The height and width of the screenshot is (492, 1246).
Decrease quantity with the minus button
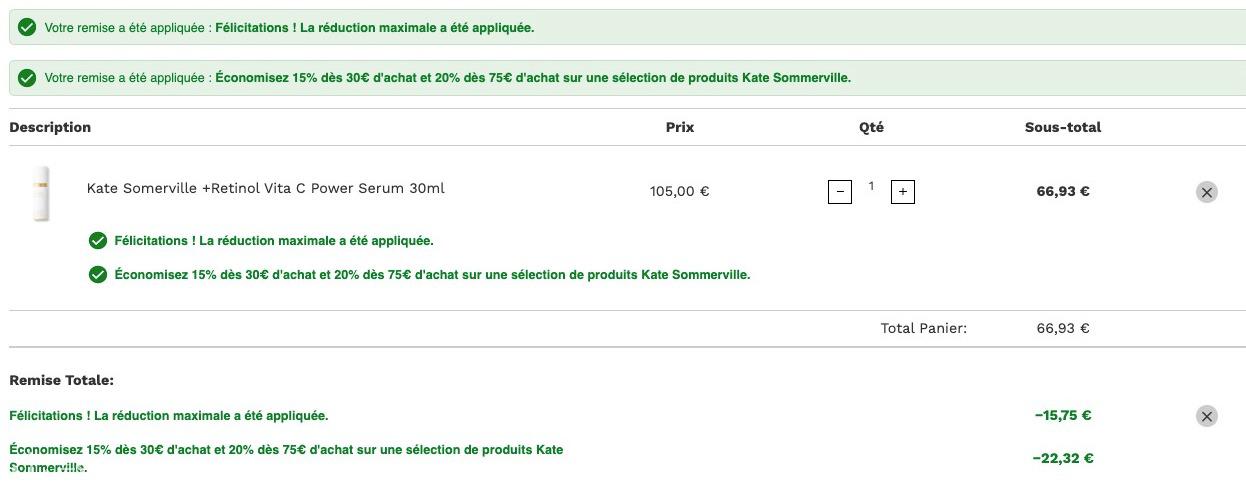click(x=840, y=191)
